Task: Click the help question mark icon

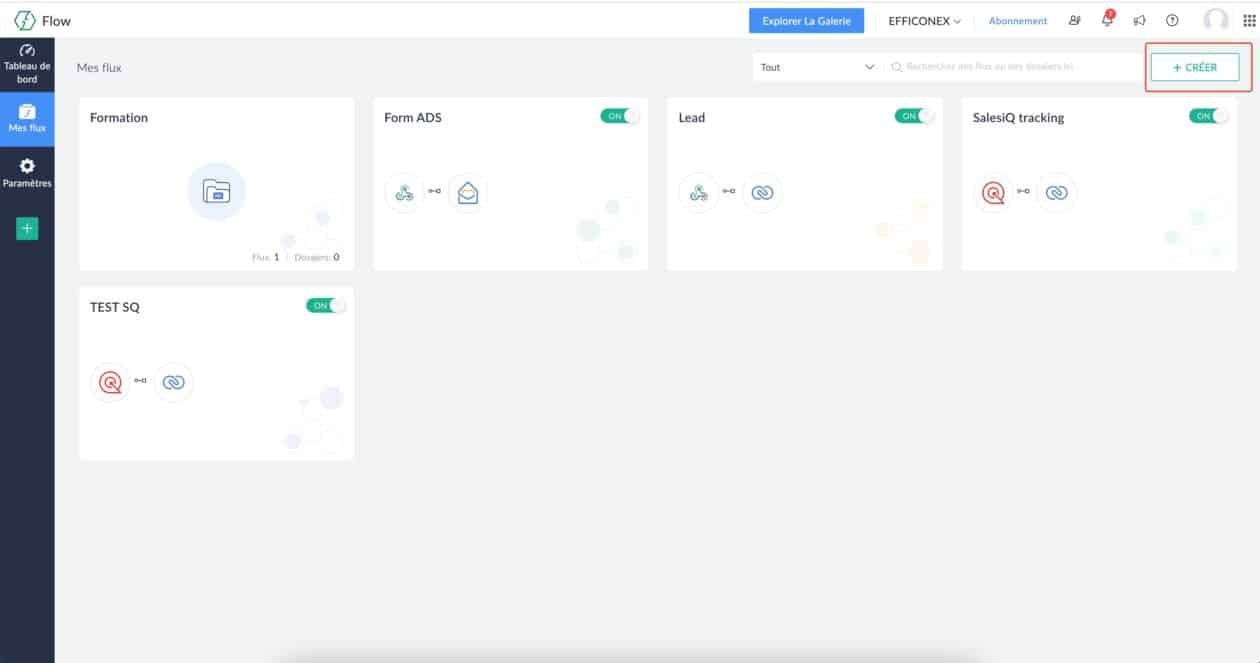Action: coord(1172,21)
